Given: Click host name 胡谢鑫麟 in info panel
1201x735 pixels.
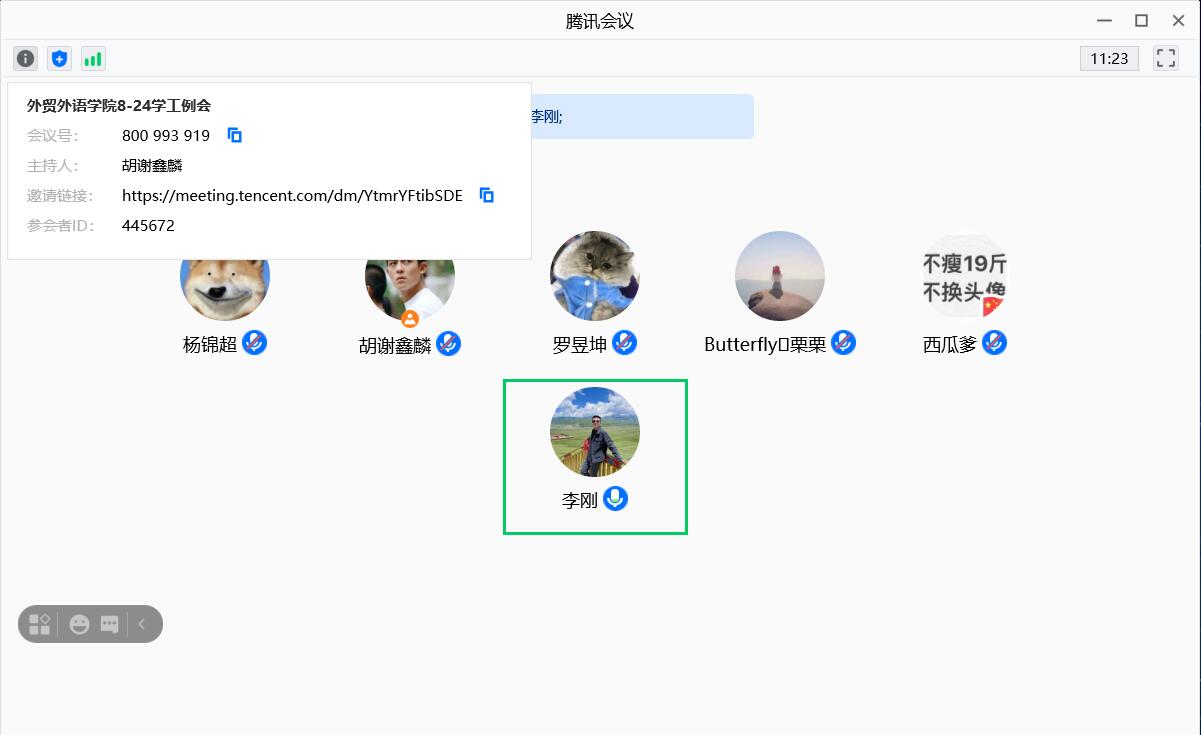Looking at the screenshot, I should 152,166.
